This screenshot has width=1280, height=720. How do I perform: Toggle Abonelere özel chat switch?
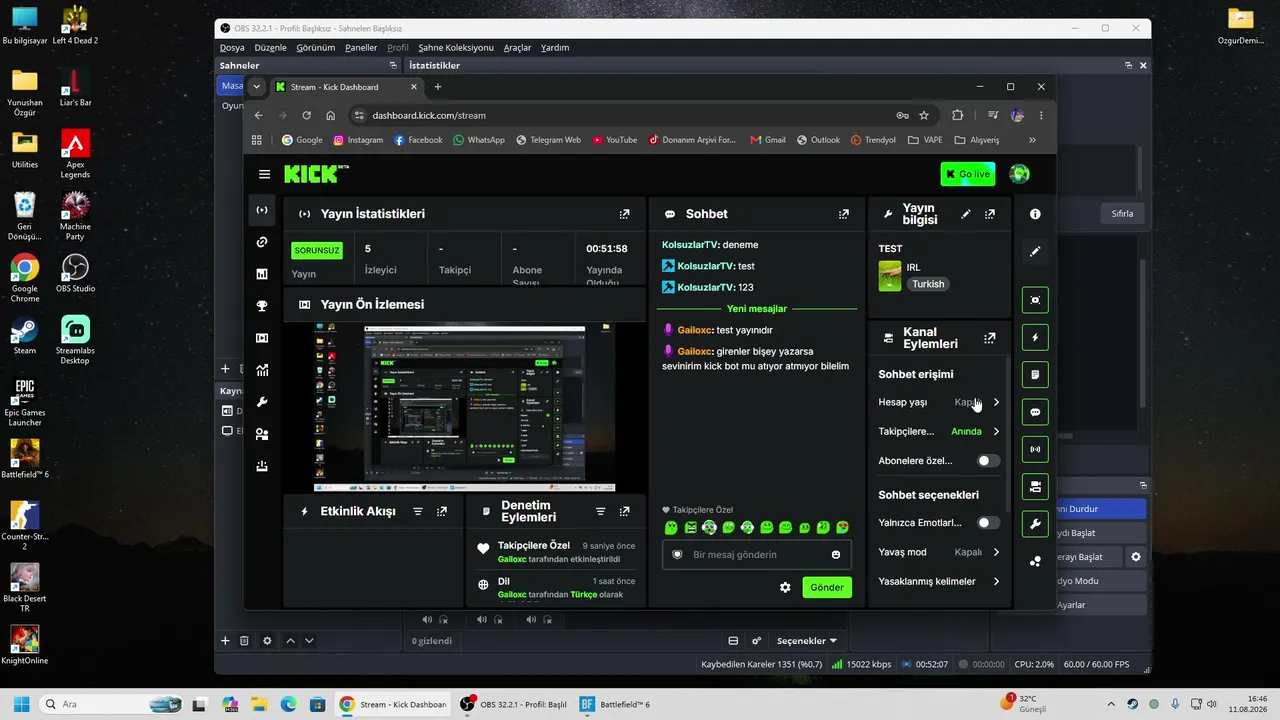pos(988,461)
